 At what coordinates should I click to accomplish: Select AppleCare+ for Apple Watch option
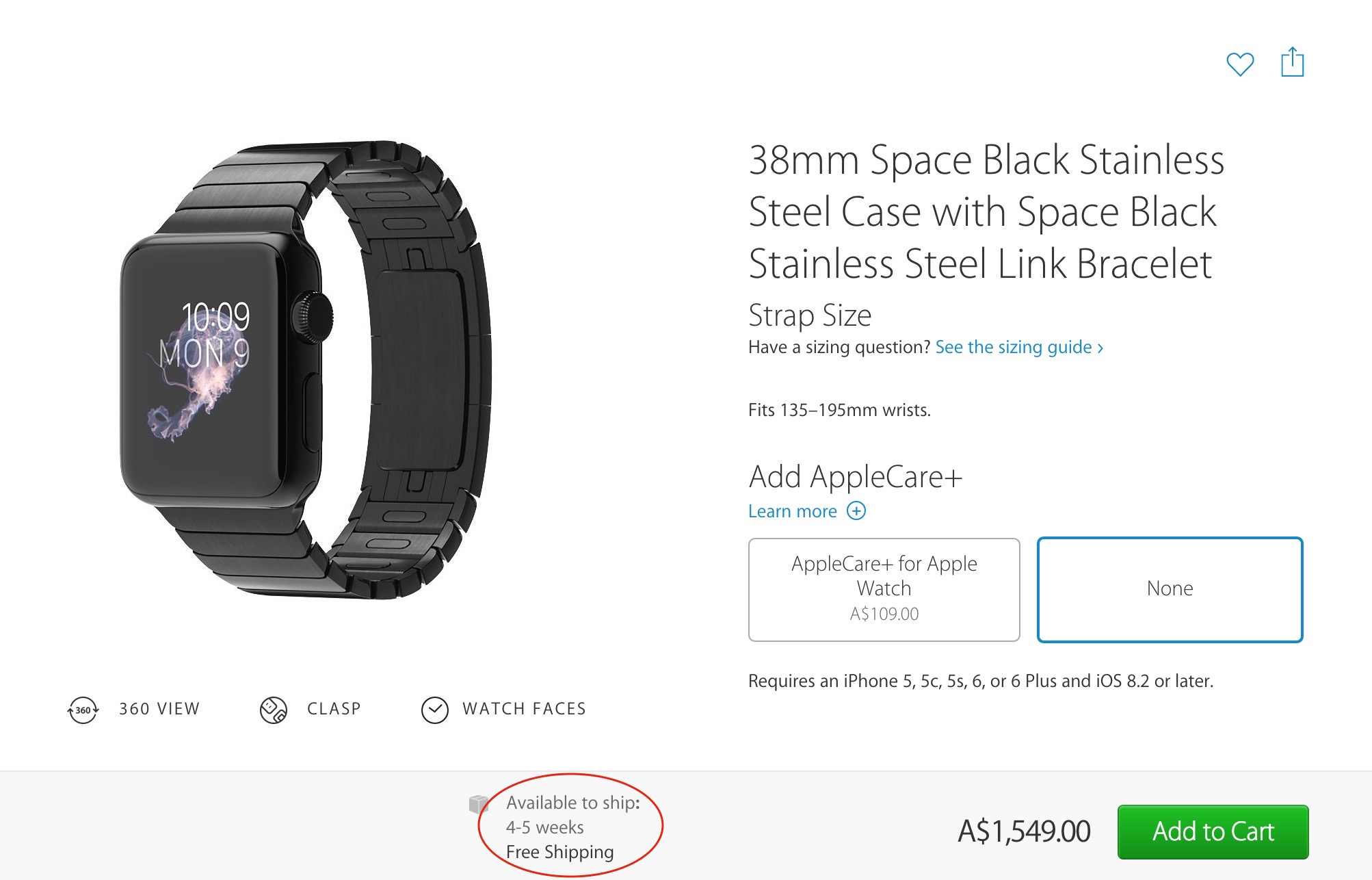pyautogui.click(x=884, y=589)
